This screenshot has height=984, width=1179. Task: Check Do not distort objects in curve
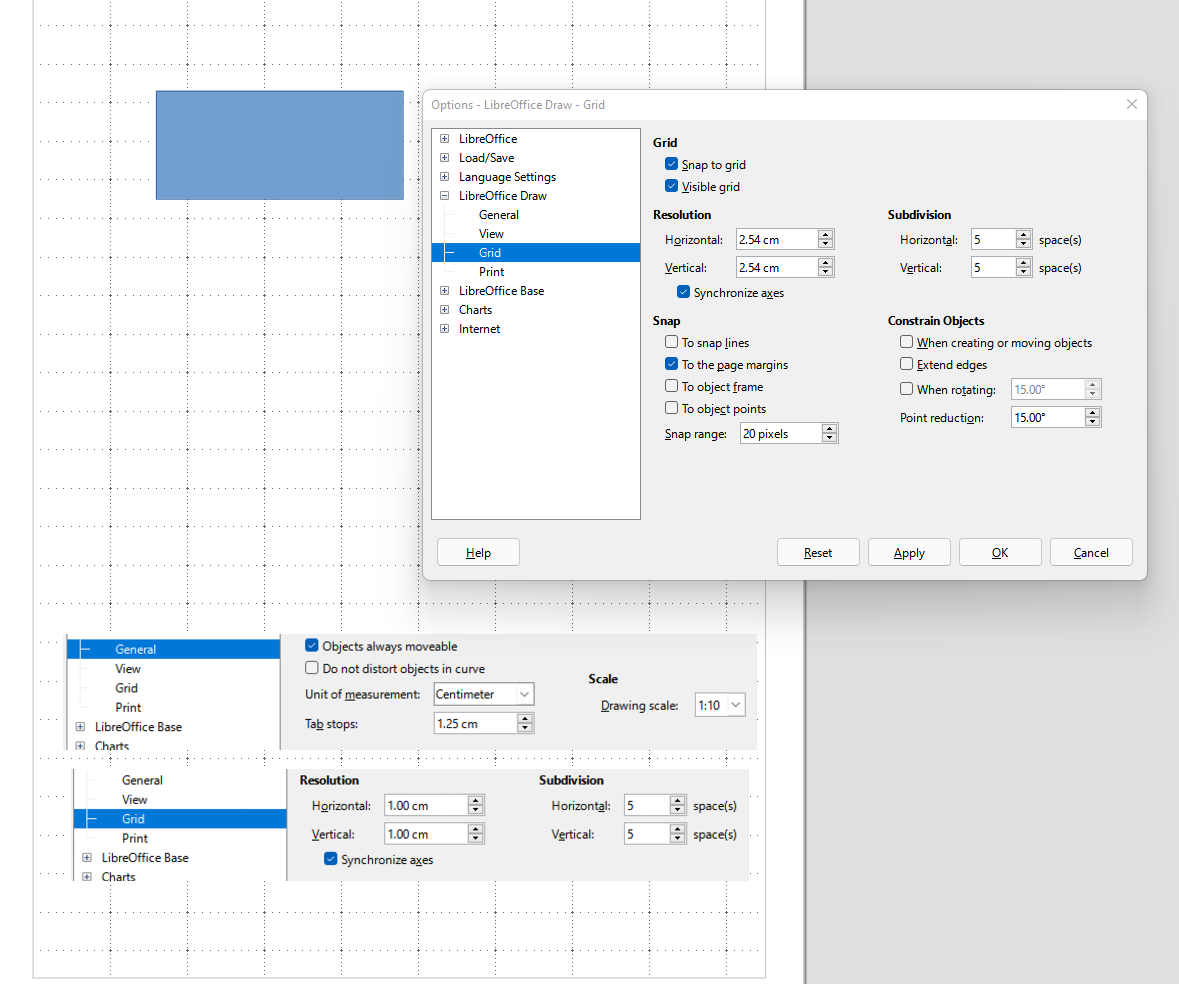pyautogui.click(x=312, y=668)
